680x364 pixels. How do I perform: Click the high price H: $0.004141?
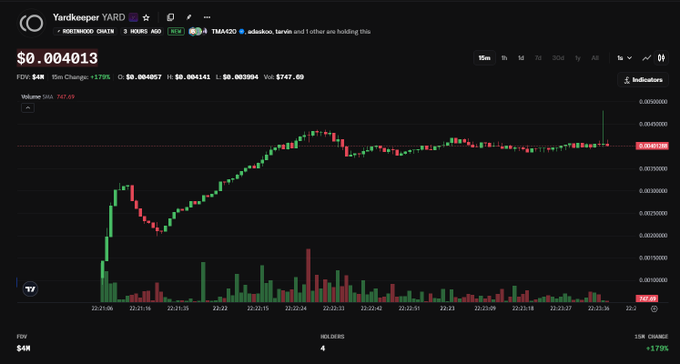click(188, 77)
